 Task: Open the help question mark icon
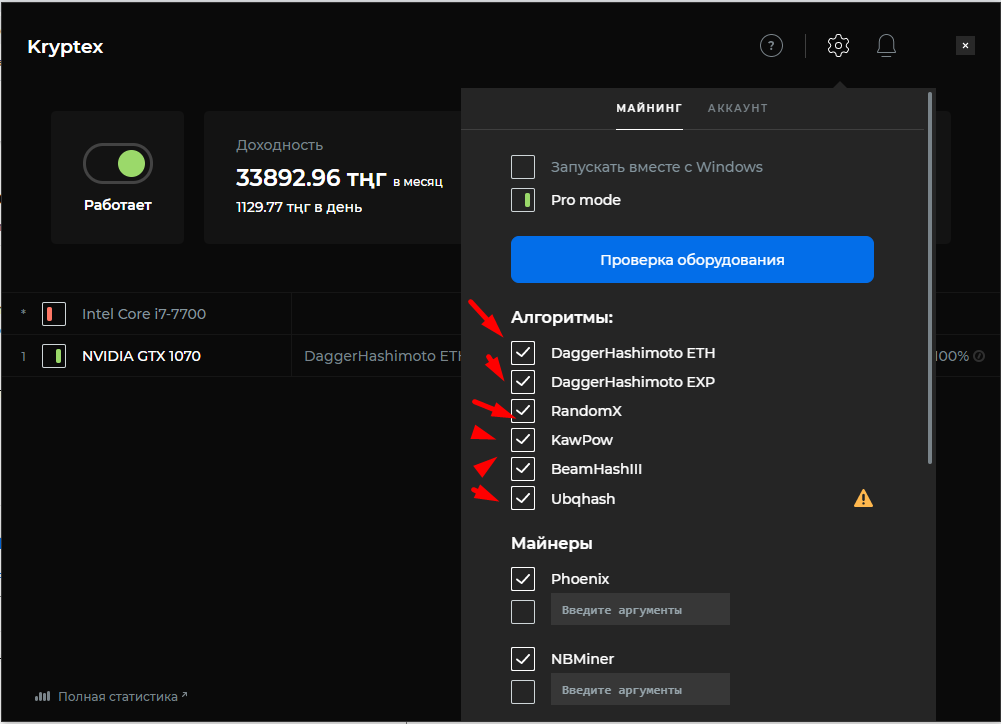point(771,45)
